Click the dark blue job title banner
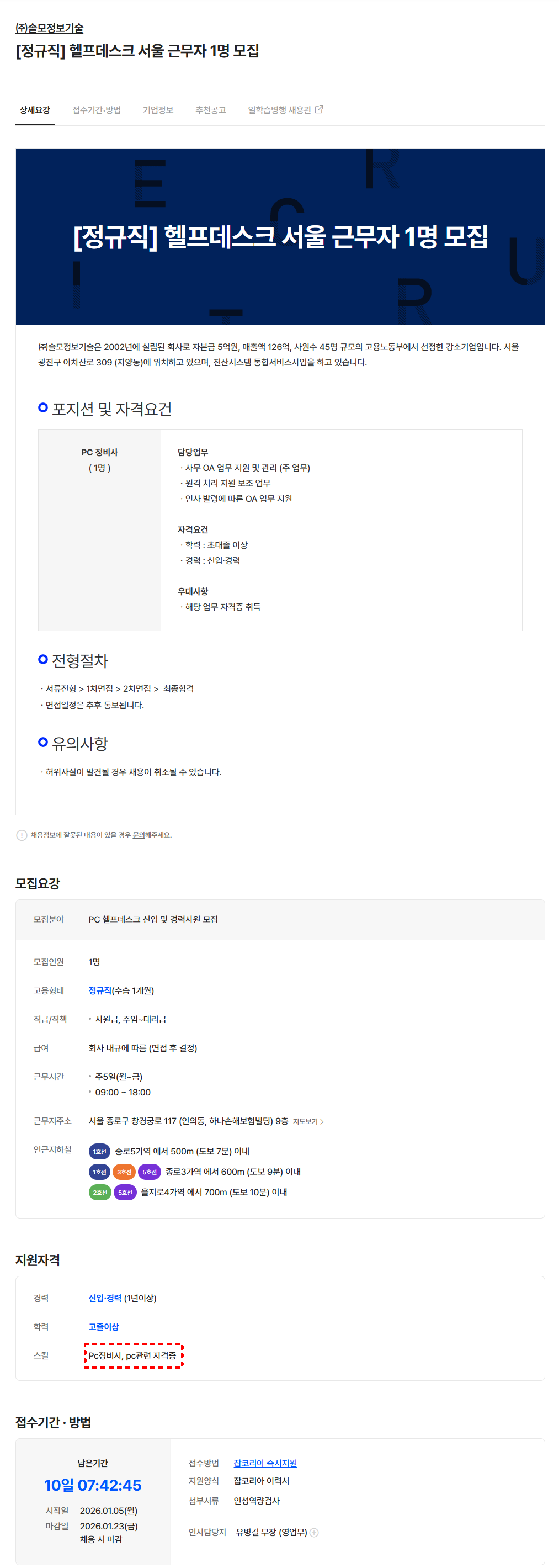 [280, 236]
